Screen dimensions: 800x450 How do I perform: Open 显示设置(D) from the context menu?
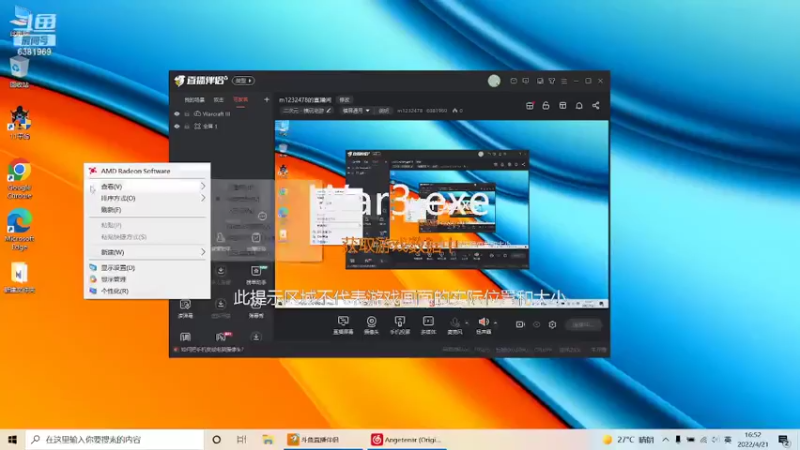tap(147, 267)
